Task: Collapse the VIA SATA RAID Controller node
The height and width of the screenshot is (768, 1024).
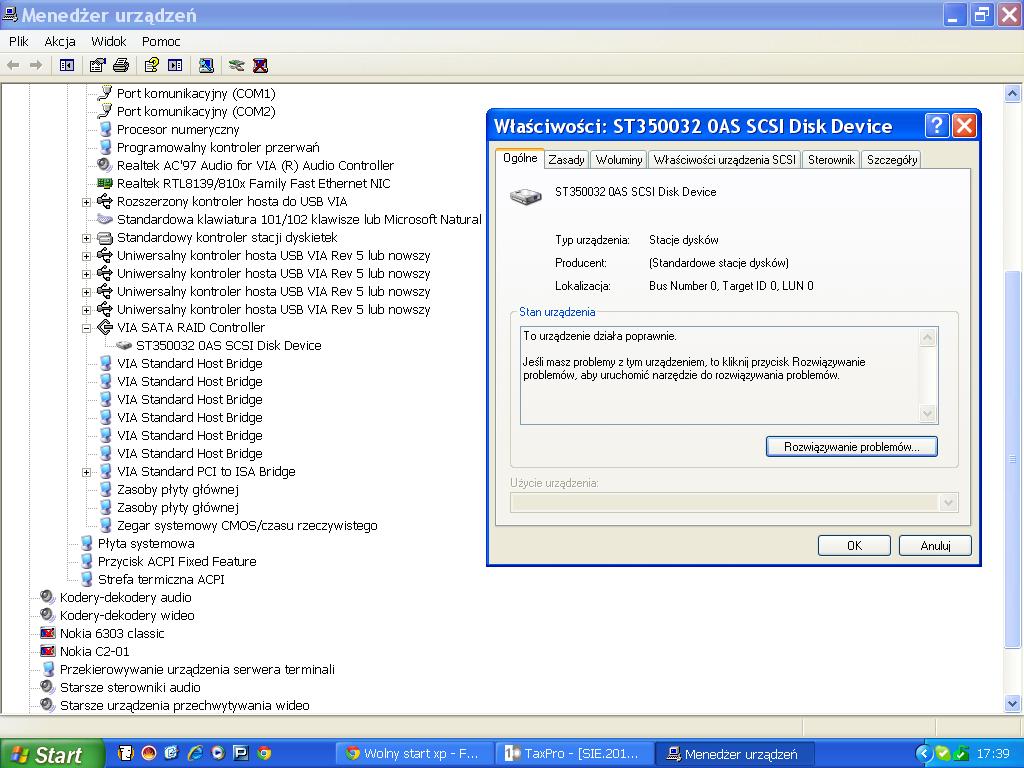Action: pyautogui.click(x=86, y=328)
